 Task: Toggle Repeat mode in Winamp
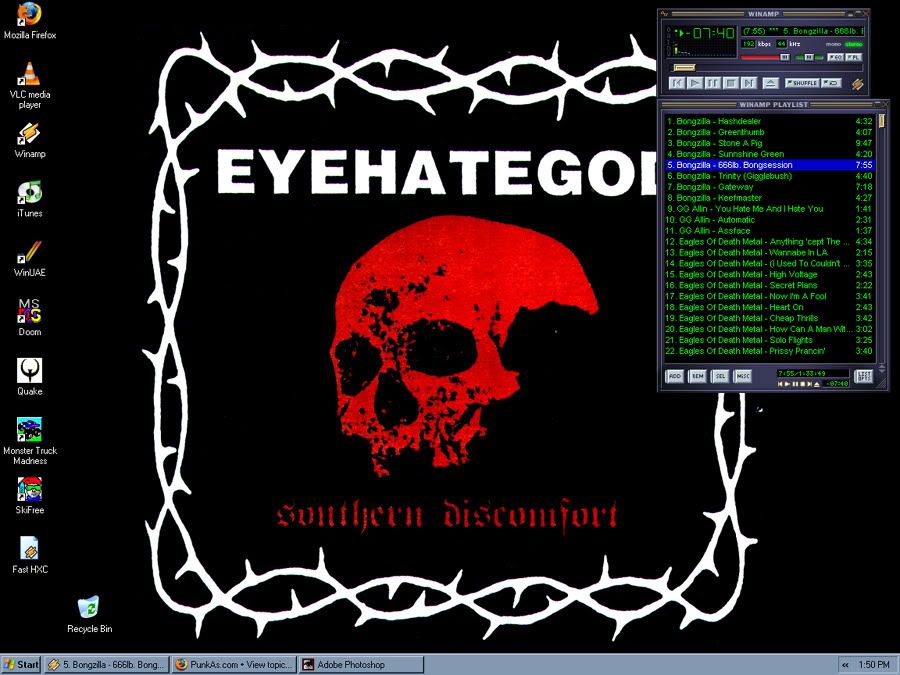(x=832, y=83)
